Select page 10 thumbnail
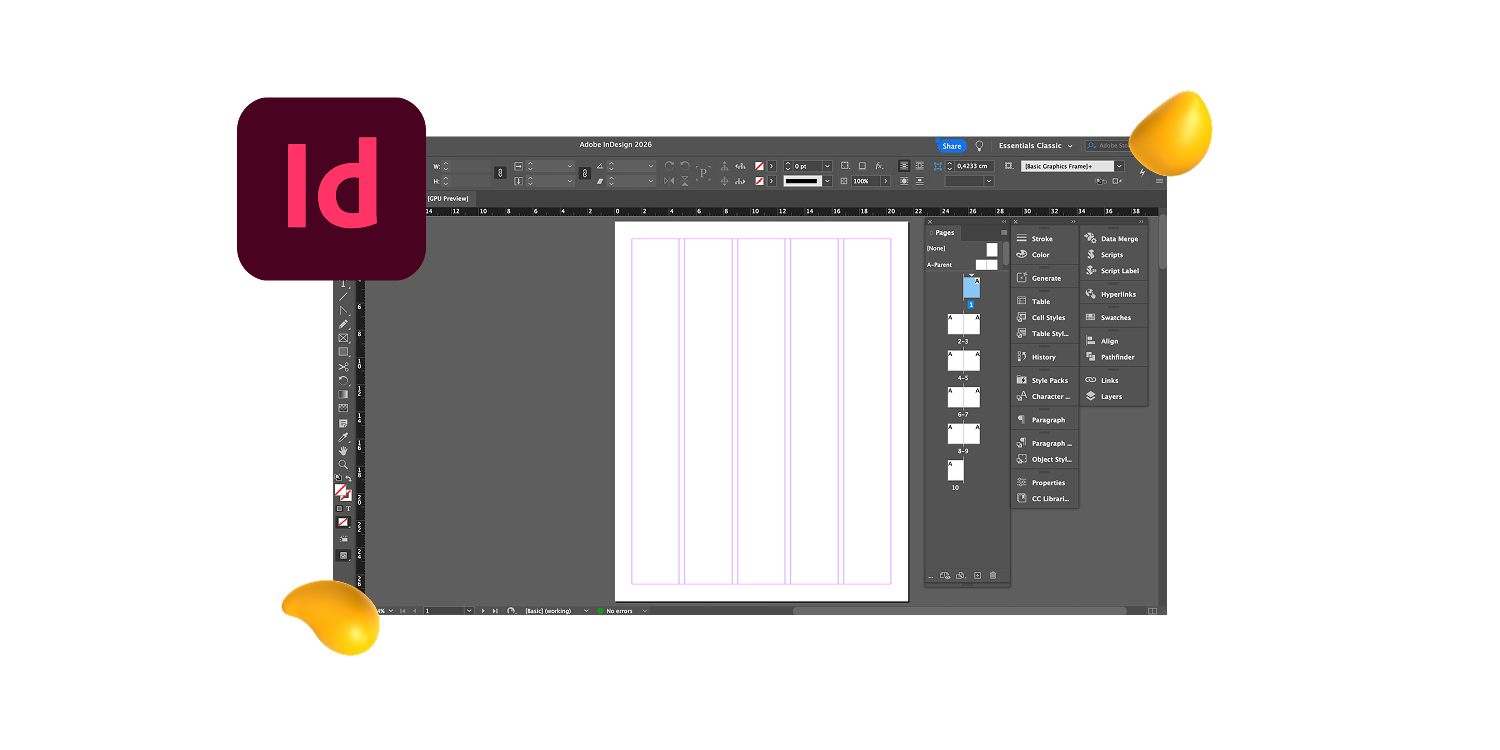This screenshot has width=1500, height=750. click(956, 470)
